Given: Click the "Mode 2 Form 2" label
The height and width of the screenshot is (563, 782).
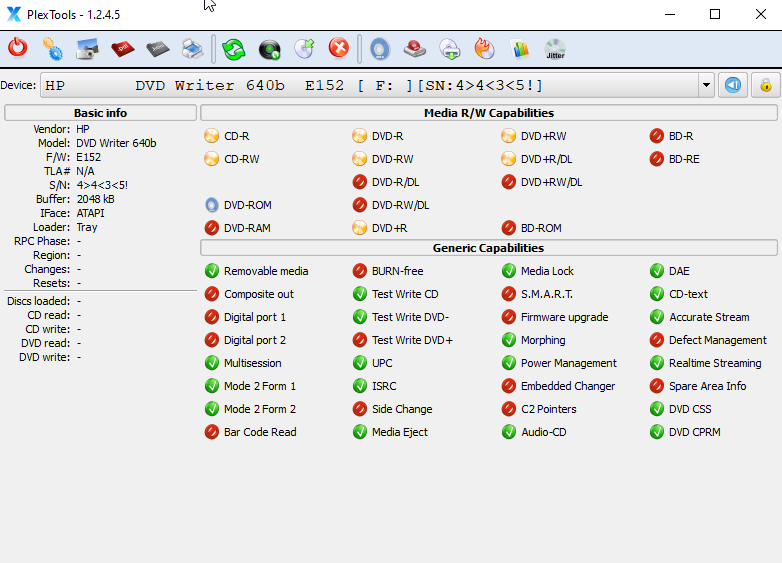Looking at the screenshot, I should pos(260,409).
